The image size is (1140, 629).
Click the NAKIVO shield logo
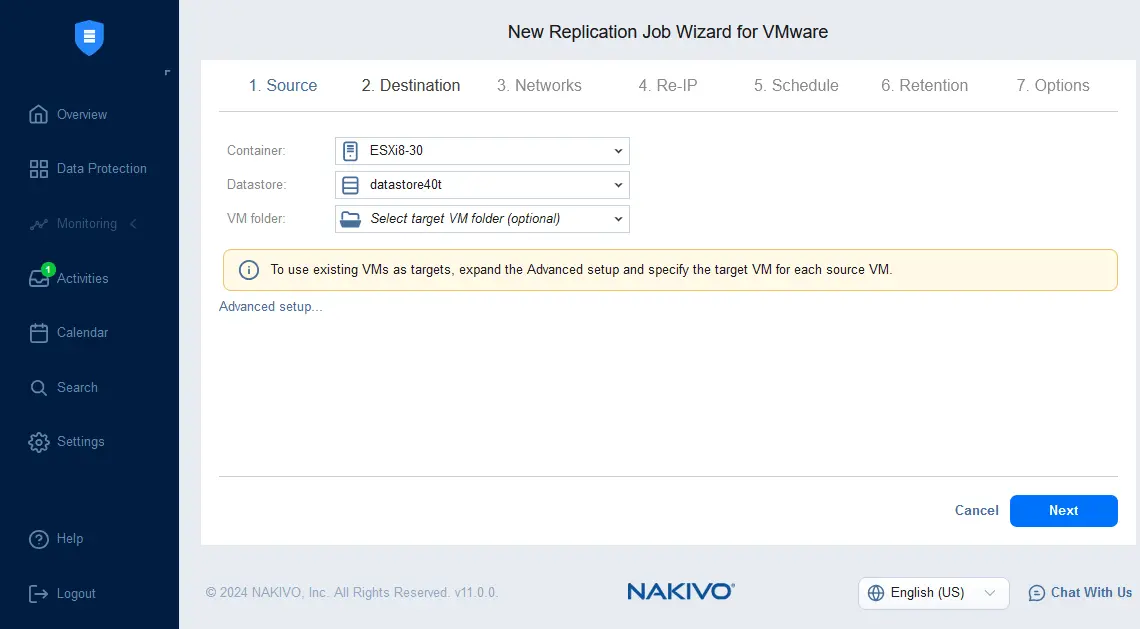click(89, 37)
